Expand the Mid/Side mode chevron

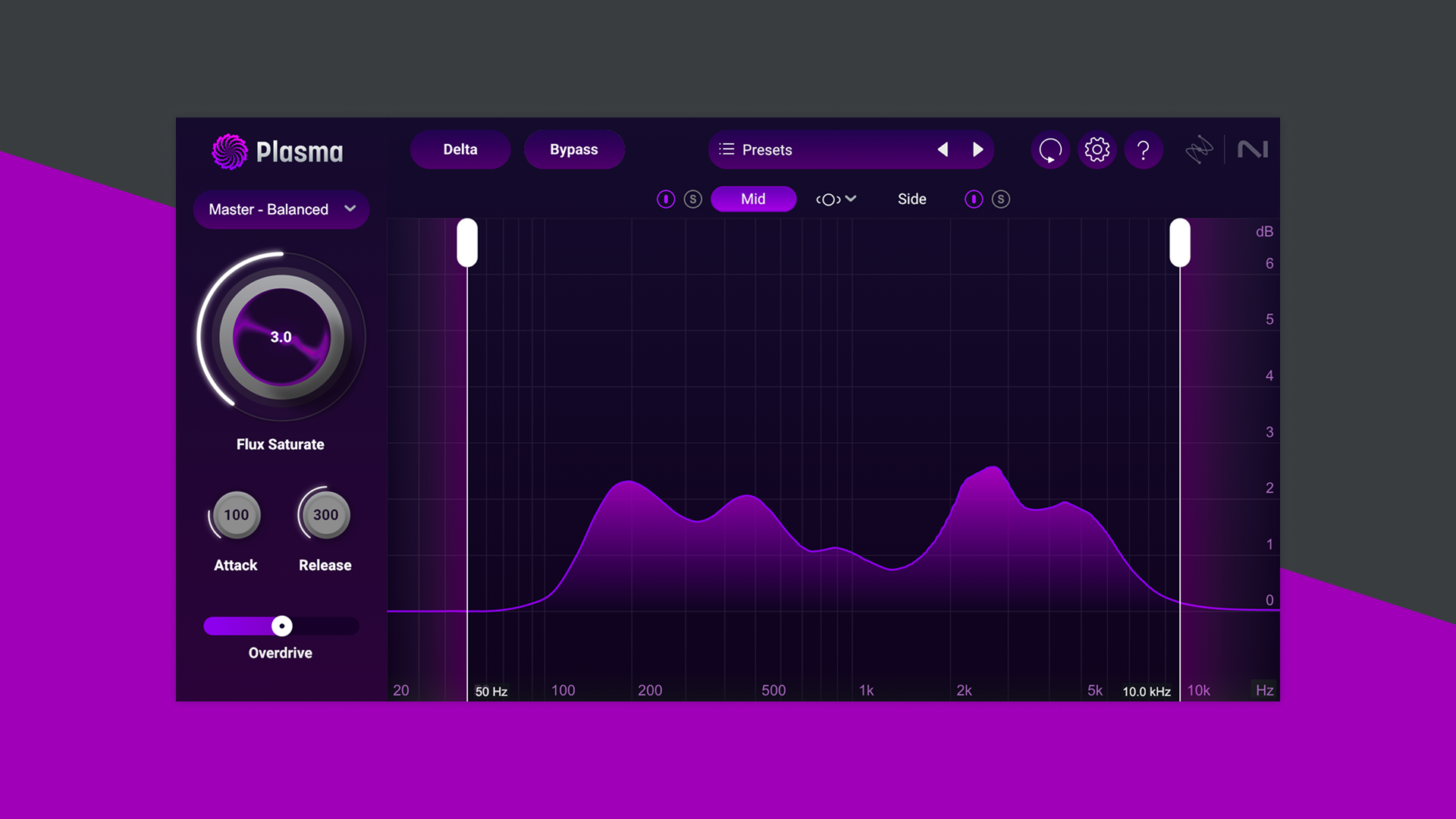point(852,199)
